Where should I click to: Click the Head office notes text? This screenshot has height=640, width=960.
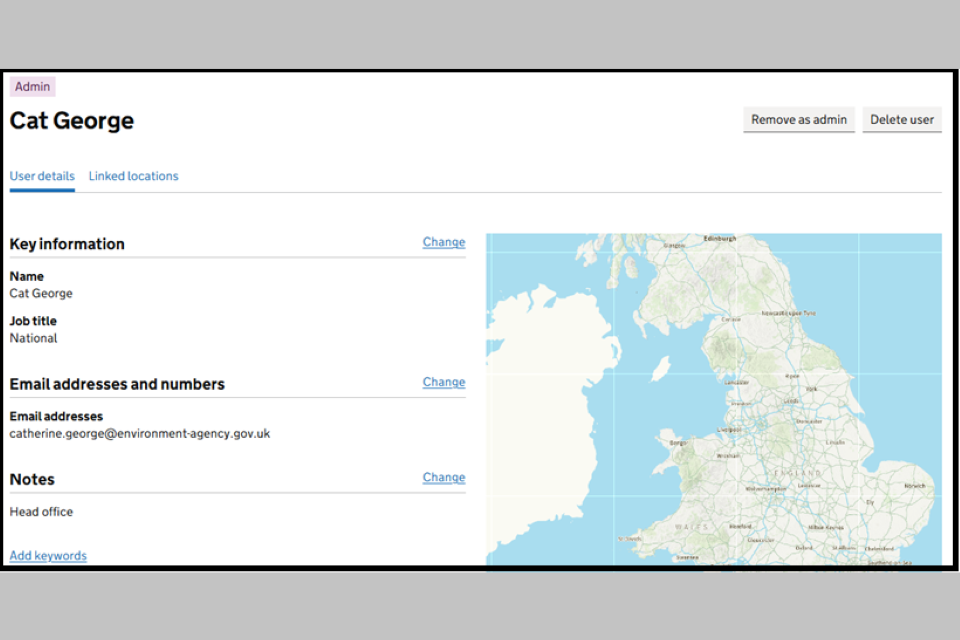(41, 512)
